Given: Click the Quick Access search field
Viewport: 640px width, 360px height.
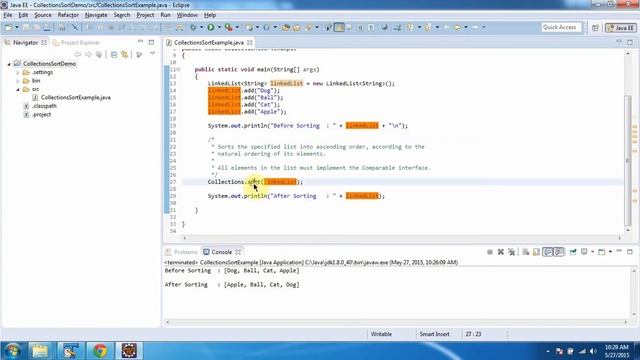Looking at the screenshot, I should [561, 27].
